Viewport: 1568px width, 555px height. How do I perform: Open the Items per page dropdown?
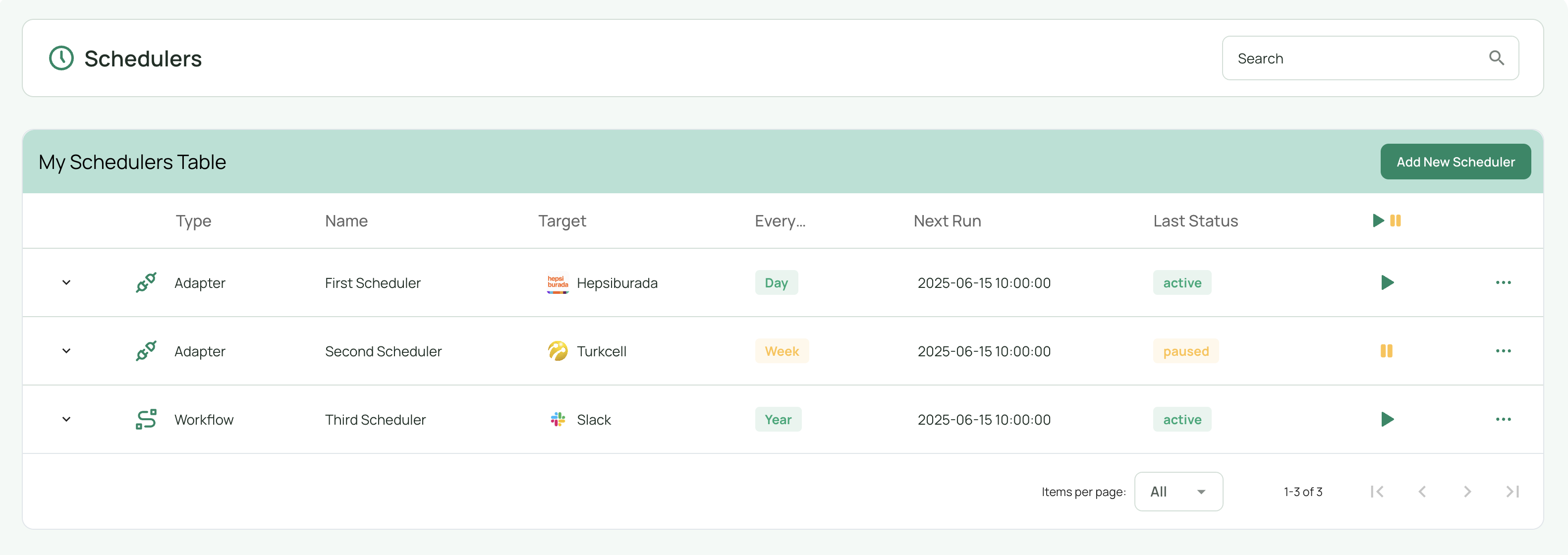tap(1178, 492)
